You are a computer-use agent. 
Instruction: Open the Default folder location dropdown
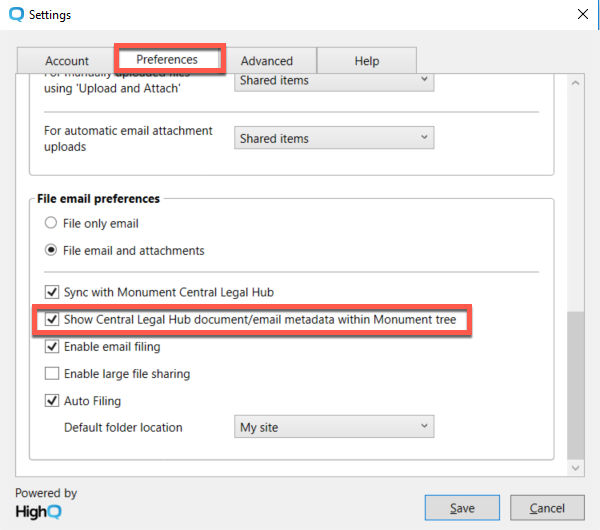[334, 427]
